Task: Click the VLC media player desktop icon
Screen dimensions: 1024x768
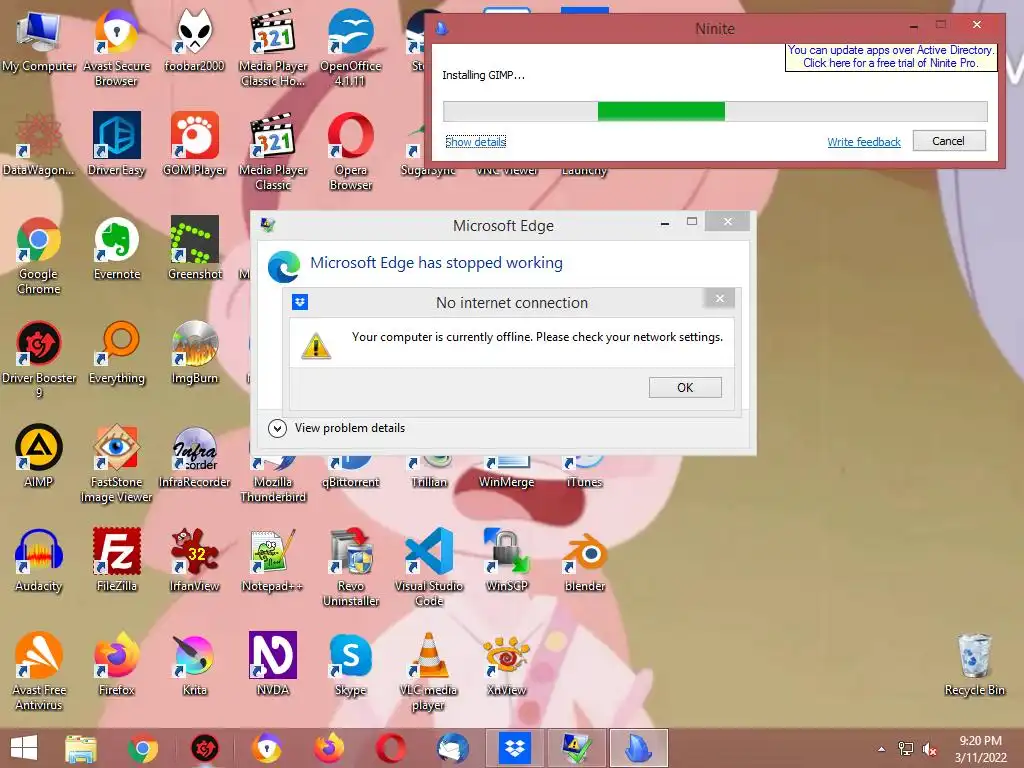Action: [x=429, y=671]
